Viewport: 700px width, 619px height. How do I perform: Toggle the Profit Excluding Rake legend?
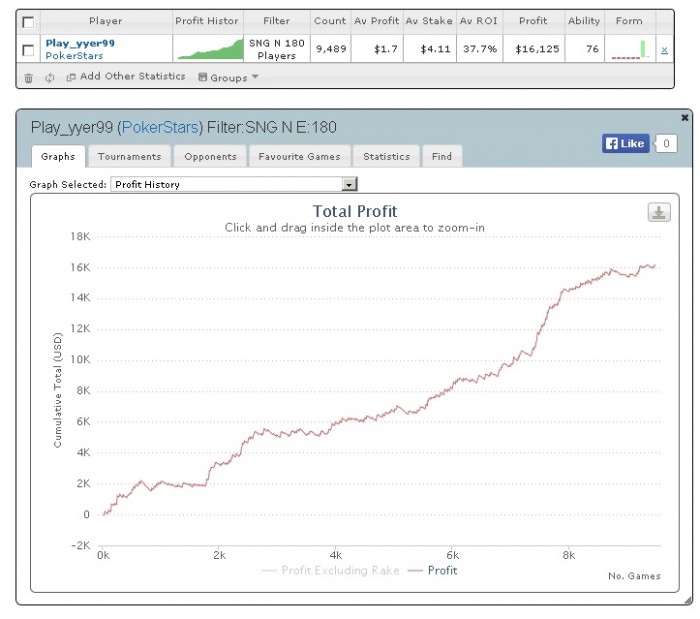(330, 570)
